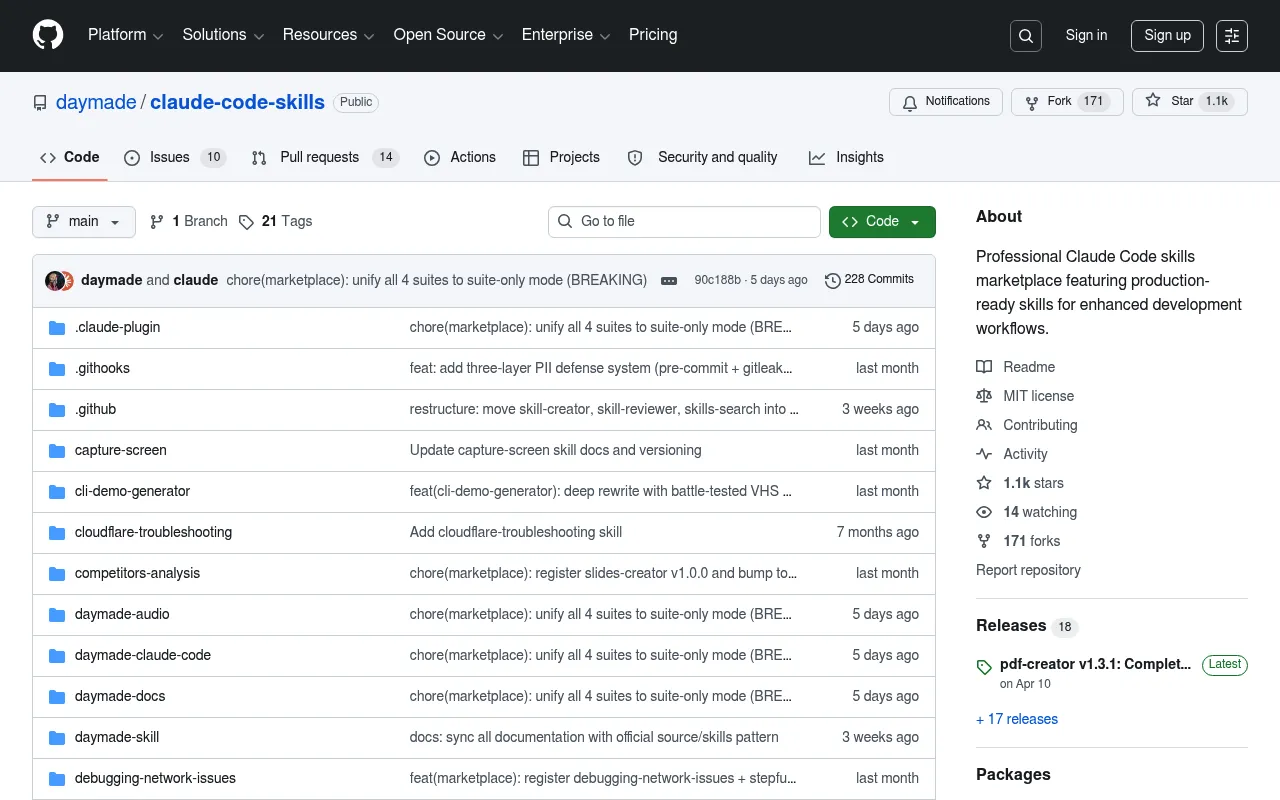1280x800 pixels.
Task: Click the commit history clock icon
Action: pos(832,280)
